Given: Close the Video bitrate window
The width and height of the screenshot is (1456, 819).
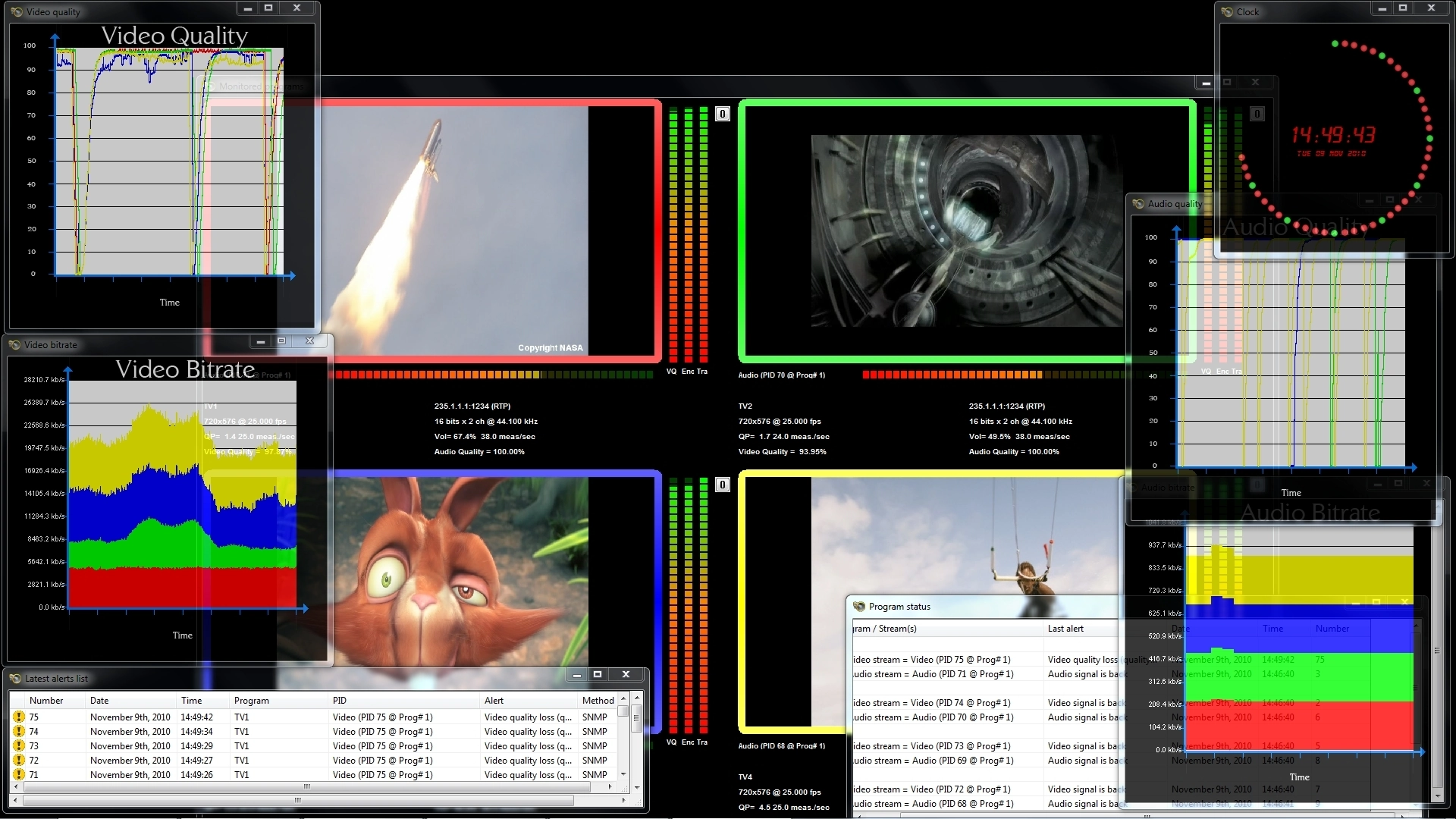Looking at the screenshot, I should pyautogui.click(x=309, y=341).
